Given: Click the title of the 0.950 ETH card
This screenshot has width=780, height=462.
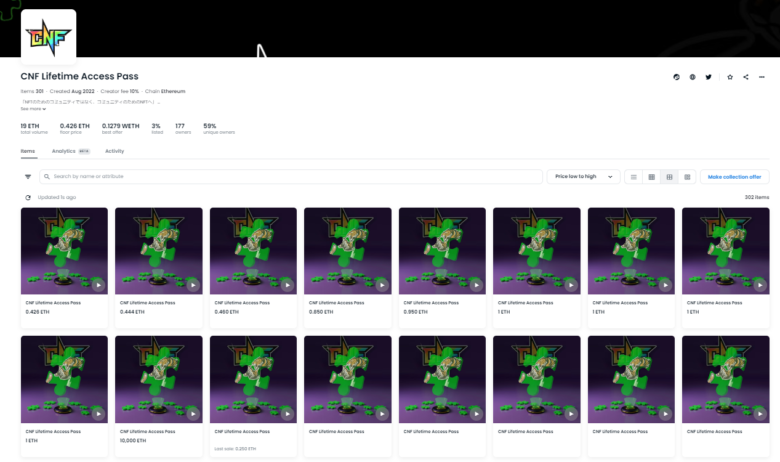Looking at the screenshot, I should click(x=431, y=302).
